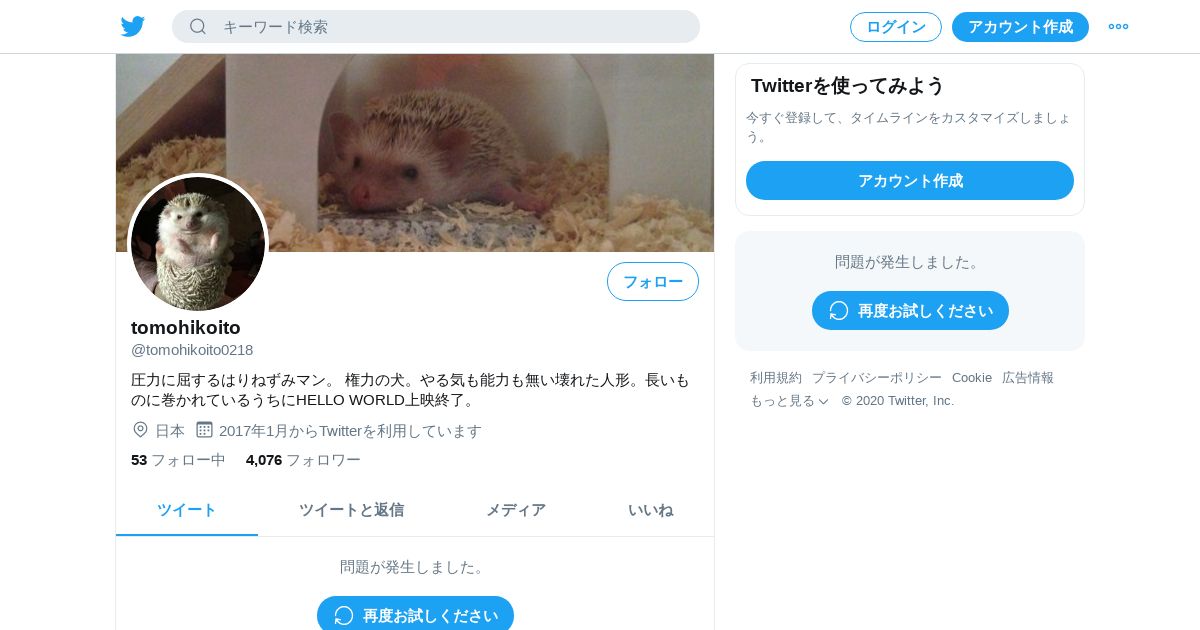Open the three-dots more menu

coord(1118,27)
